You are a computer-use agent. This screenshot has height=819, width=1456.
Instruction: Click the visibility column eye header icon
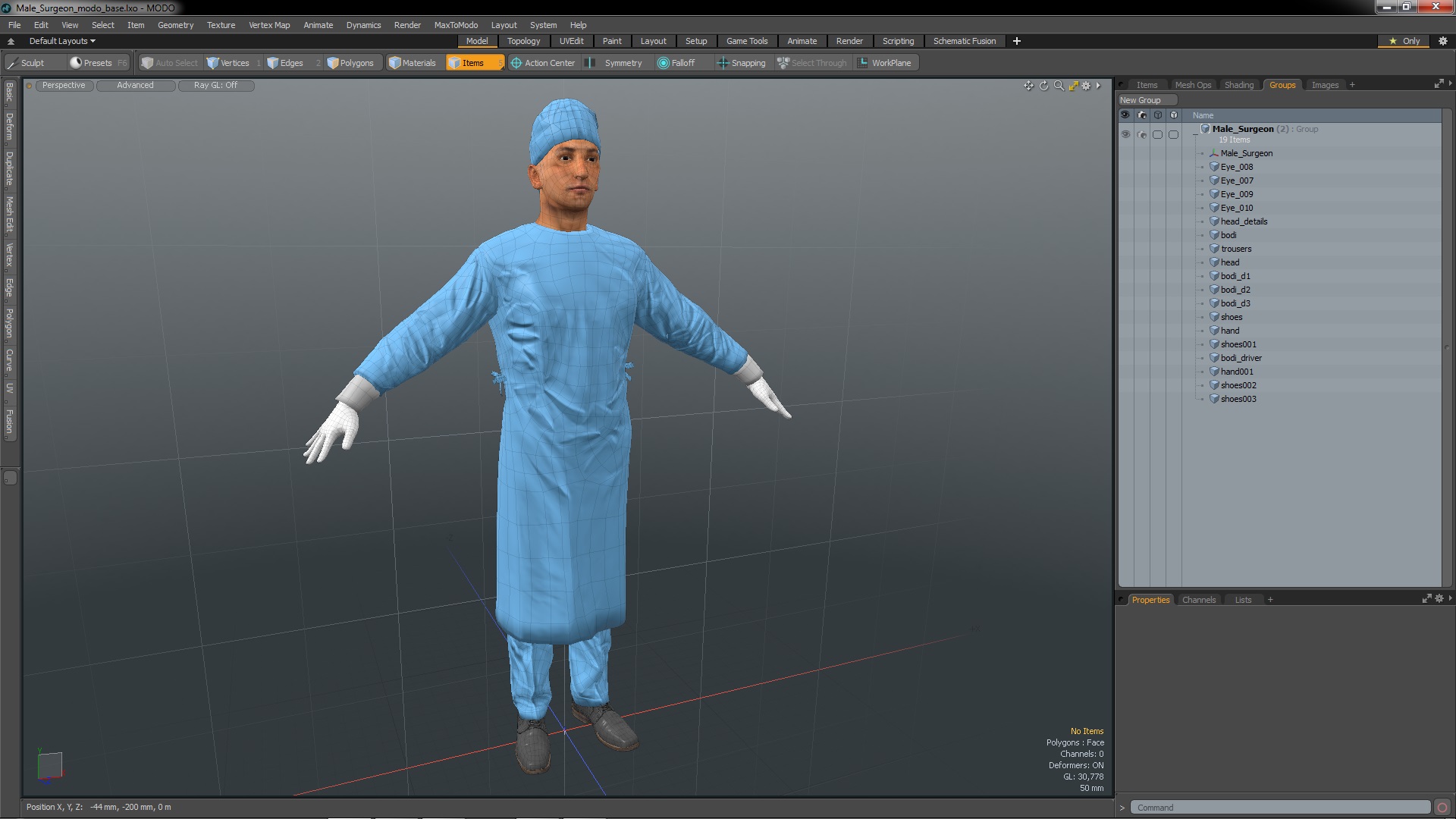click(1125, 115)
